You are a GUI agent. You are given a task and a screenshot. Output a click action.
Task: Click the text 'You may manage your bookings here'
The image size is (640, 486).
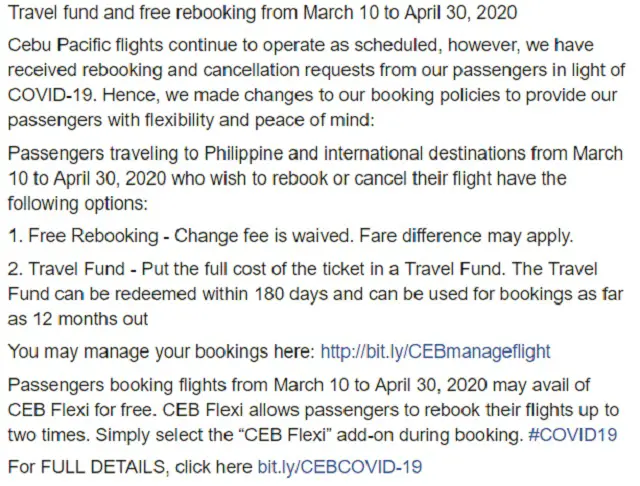161,352
